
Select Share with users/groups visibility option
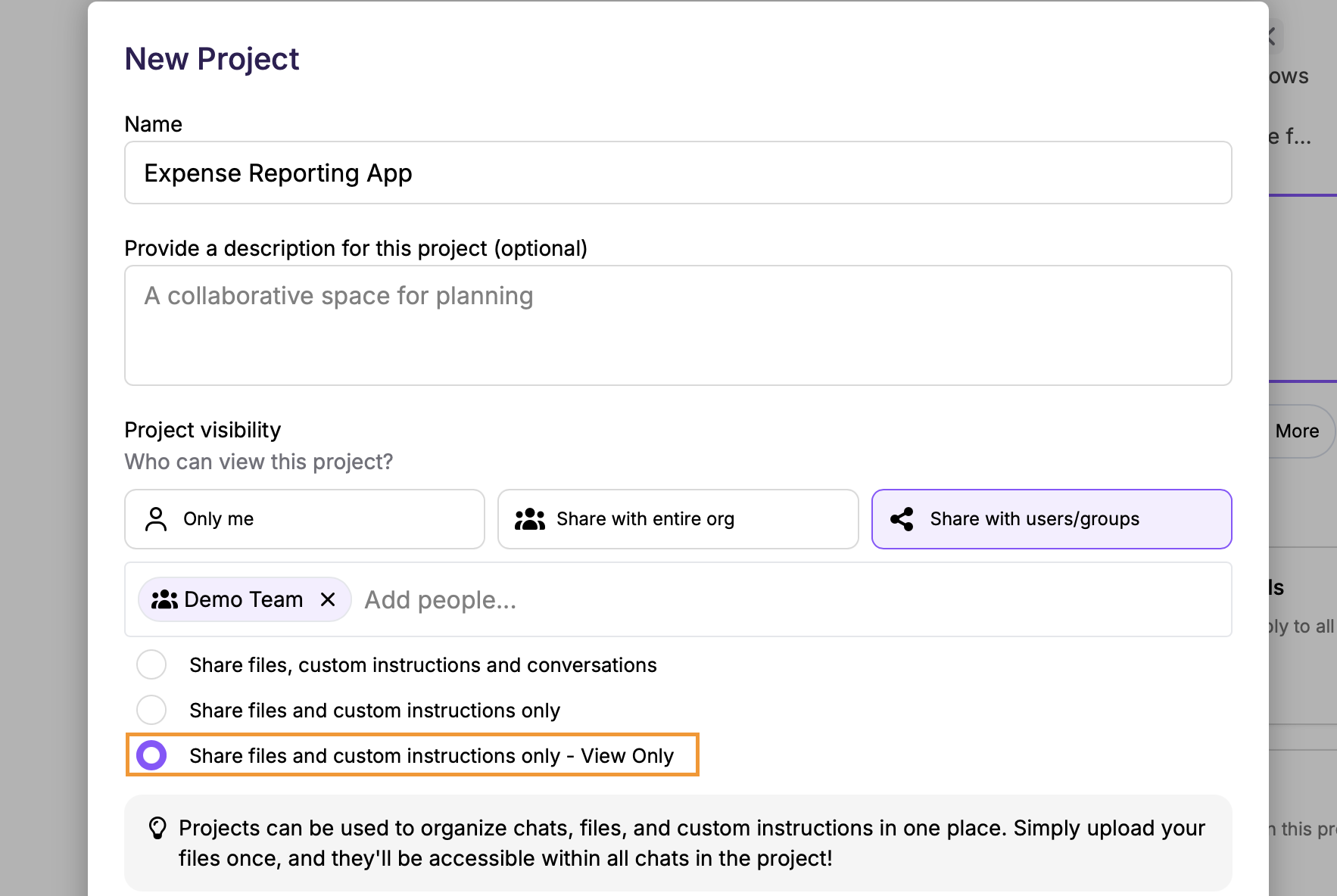(x=1051, y=519)
